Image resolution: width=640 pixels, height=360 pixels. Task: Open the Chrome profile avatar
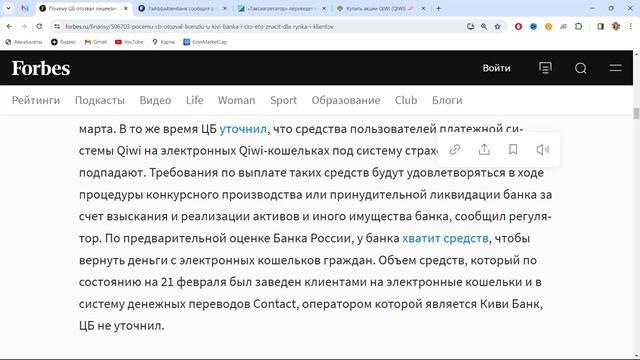pos(616,27)
